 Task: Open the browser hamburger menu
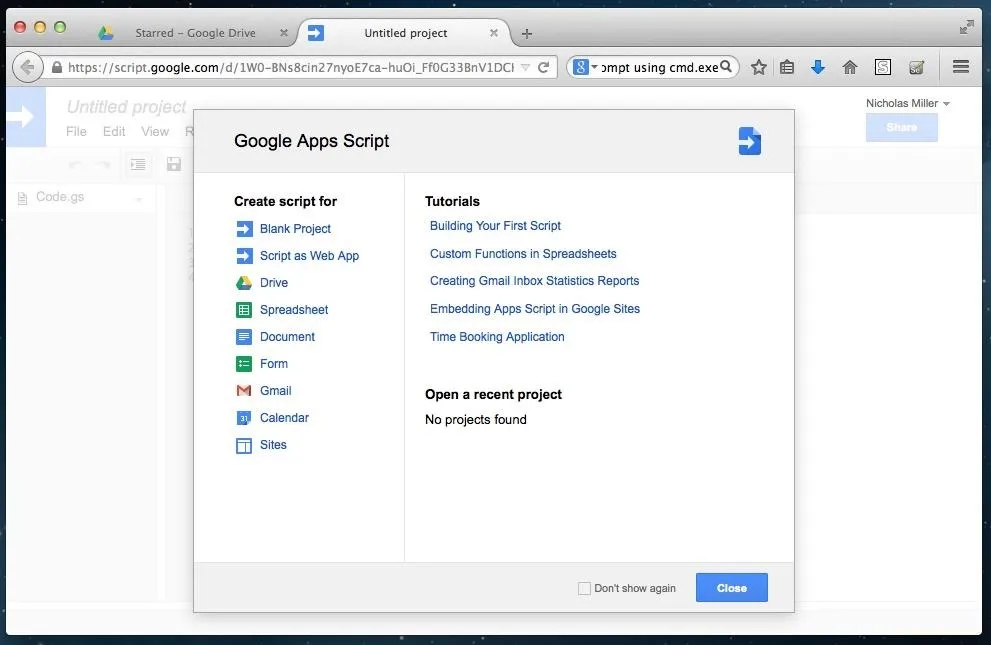961,66
